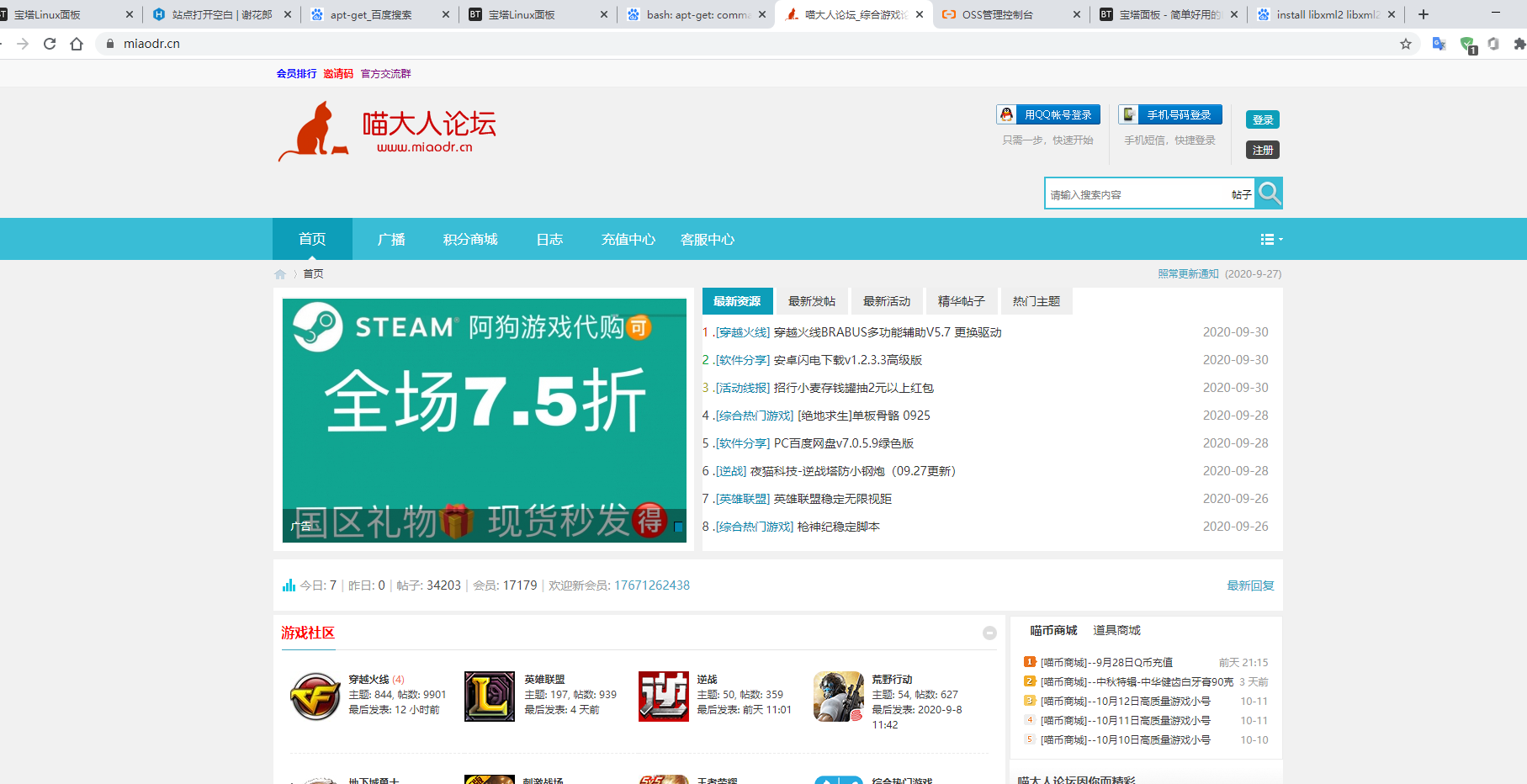Image resolution: width=1527 pixels, height=784 pixels.
Task: Switch to the 站点打开空白 tab
Action: pos(221,14)
